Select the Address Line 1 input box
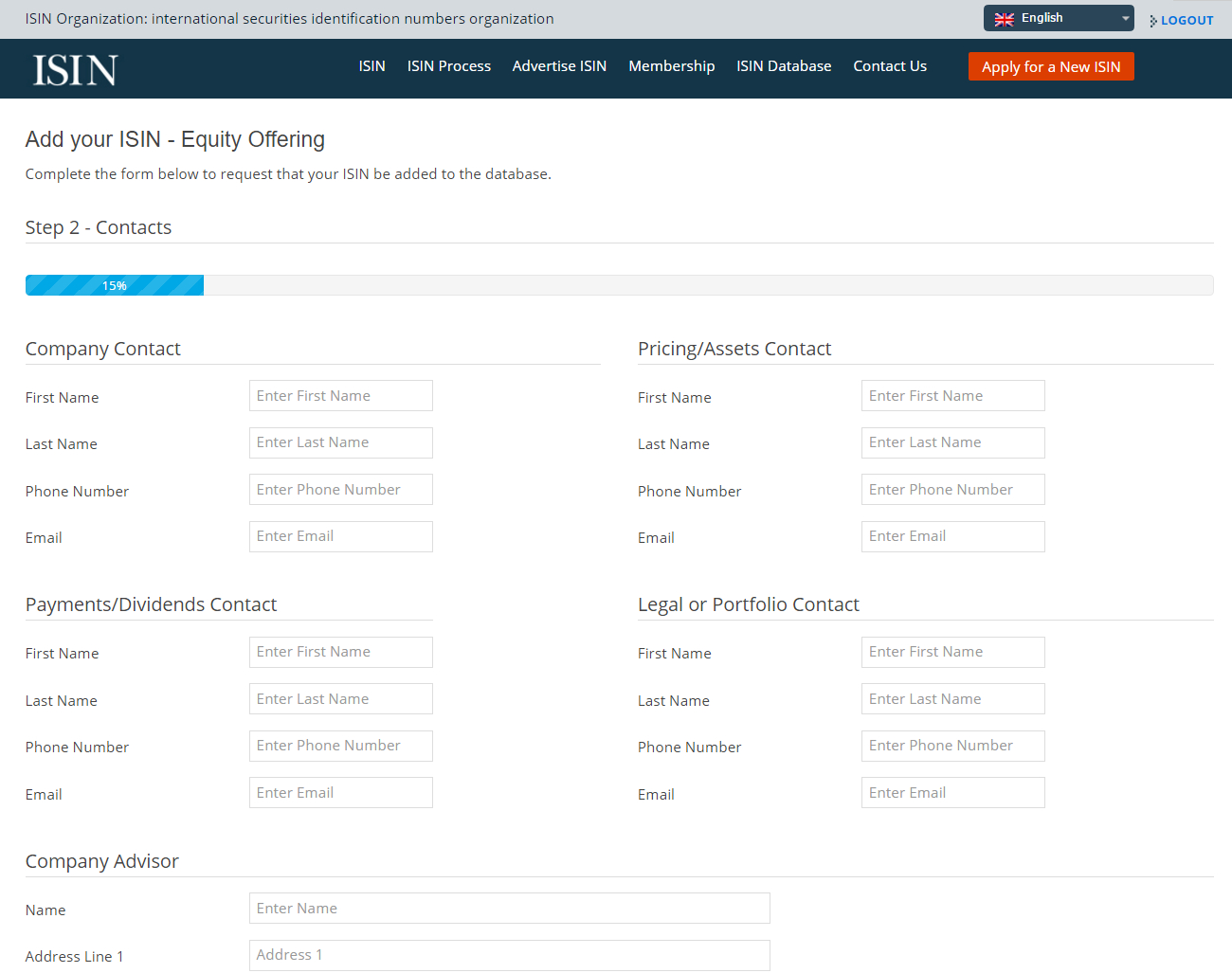1232x973 pixels. [x=509, y=955]
